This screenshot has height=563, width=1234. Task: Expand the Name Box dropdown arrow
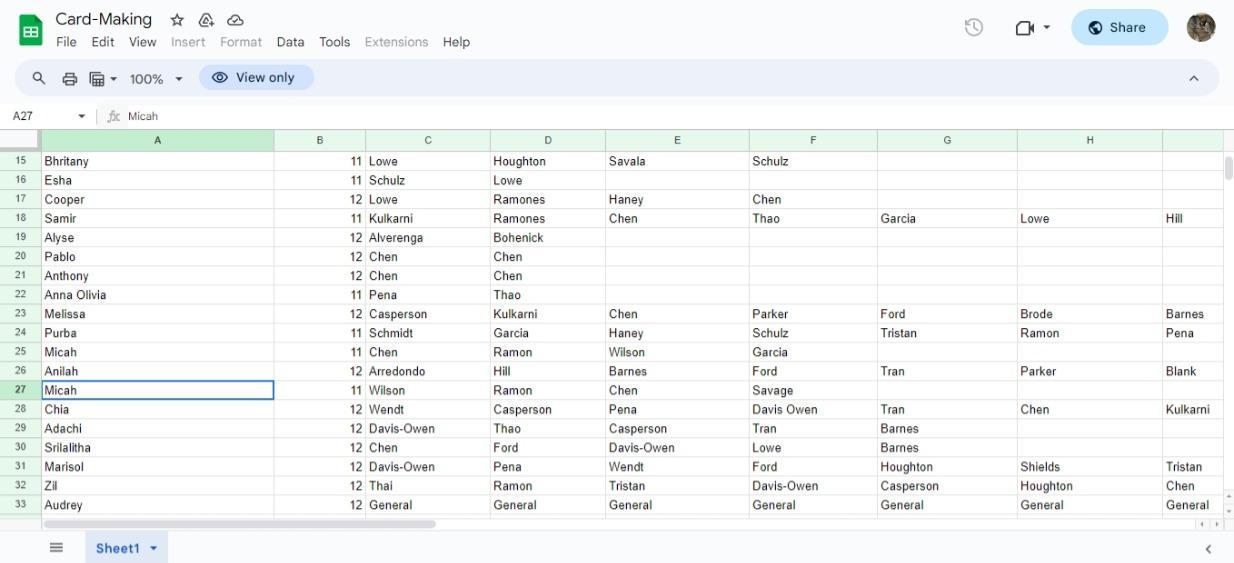(x=82, y=116)
